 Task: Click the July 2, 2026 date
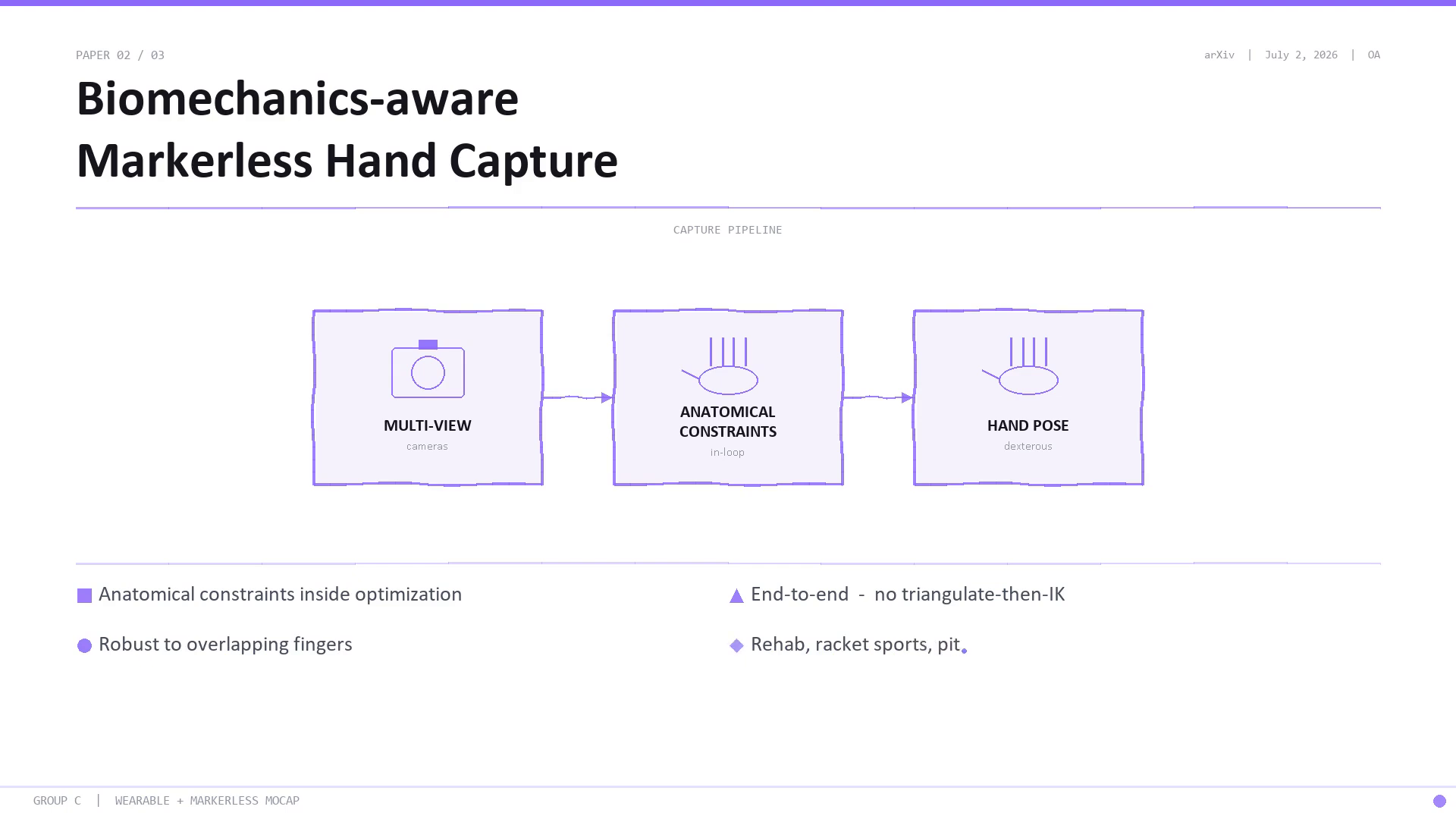pos(1301,55)
